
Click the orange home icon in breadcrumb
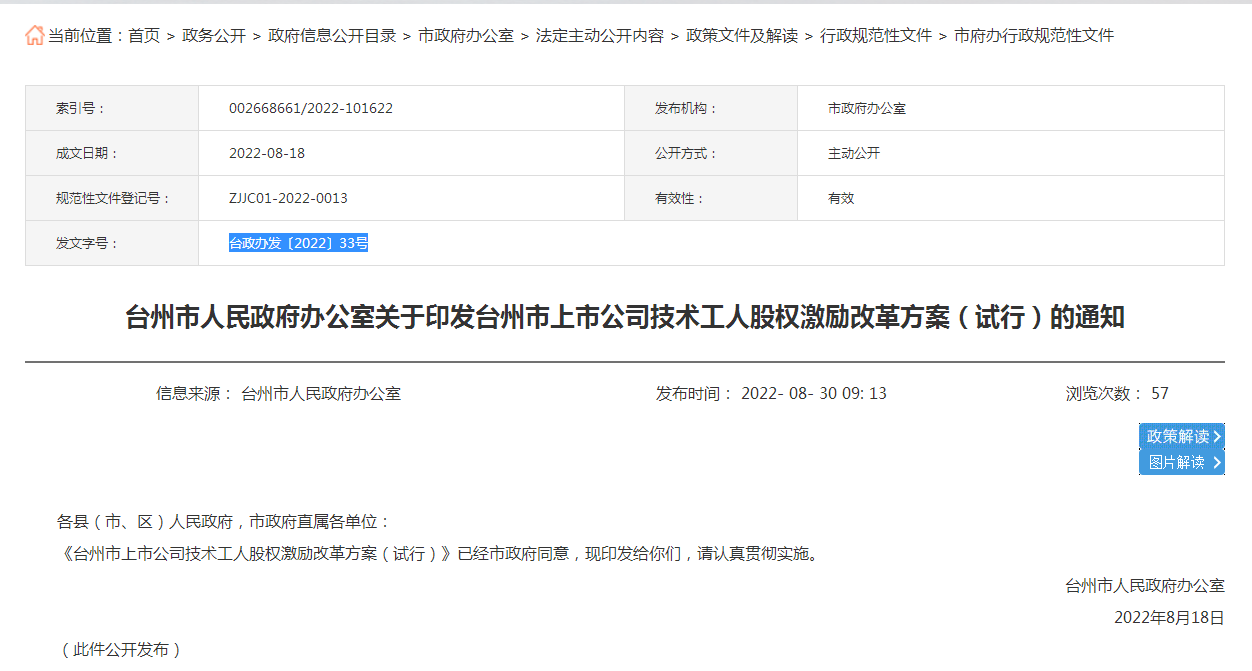(x=35, y=36)
